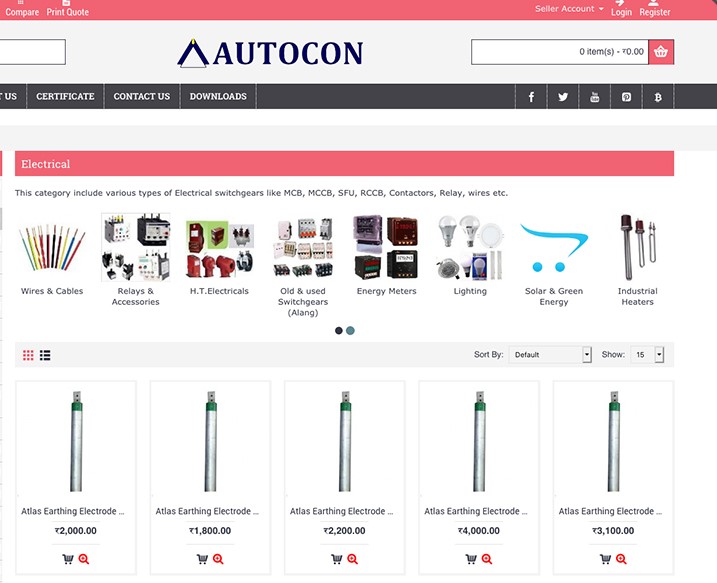Open Lighting category thumbnail
The height and width of the screenshot is (583, 717).
(x=470, y=247)
